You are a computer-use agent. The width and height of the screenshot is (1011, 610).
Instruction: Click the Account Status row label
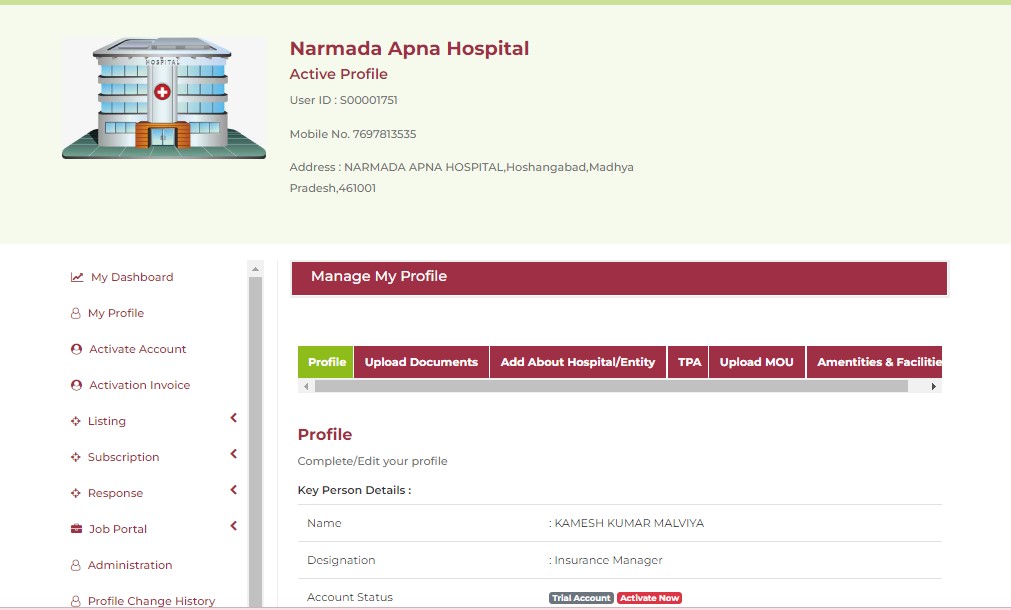350,597
